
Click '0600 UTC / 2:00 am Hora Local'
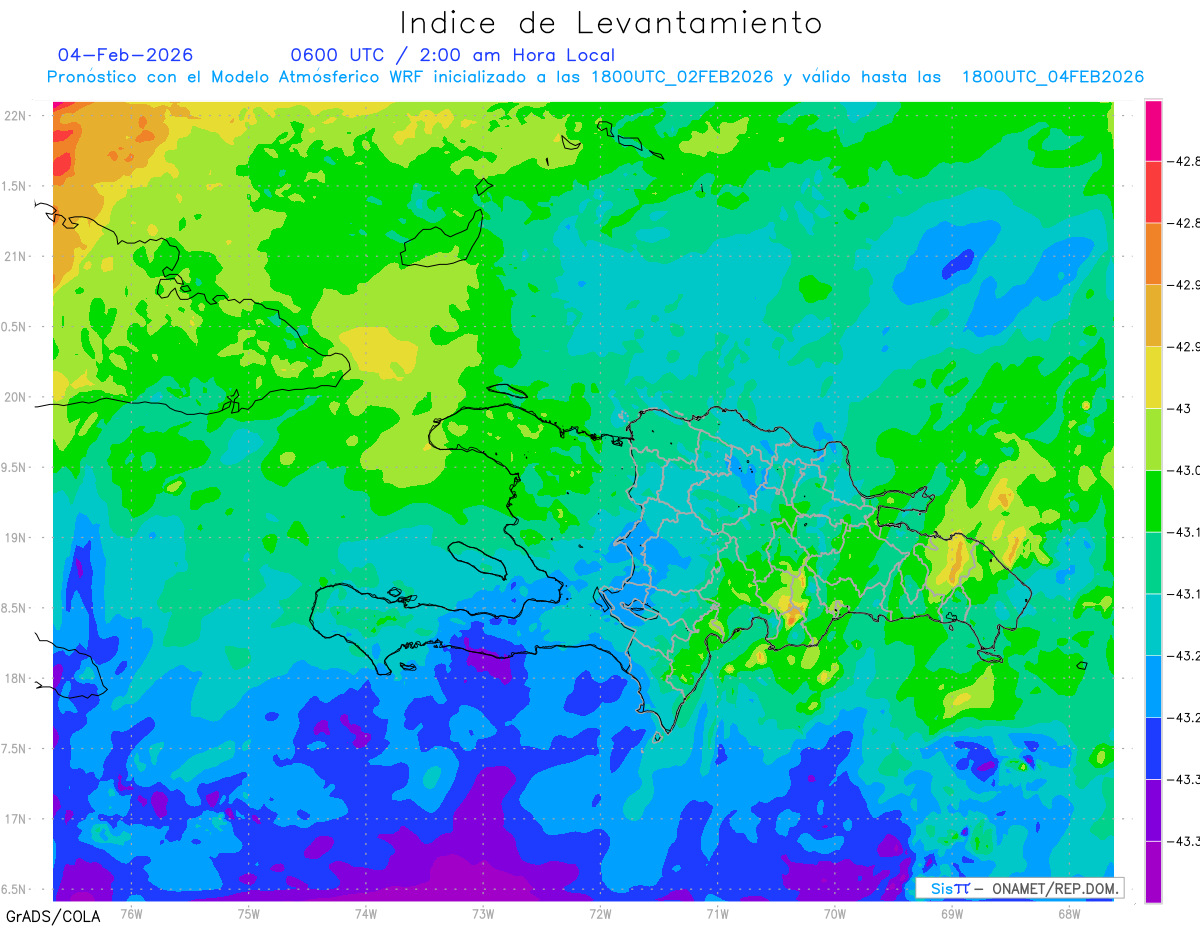pos(453,55)
